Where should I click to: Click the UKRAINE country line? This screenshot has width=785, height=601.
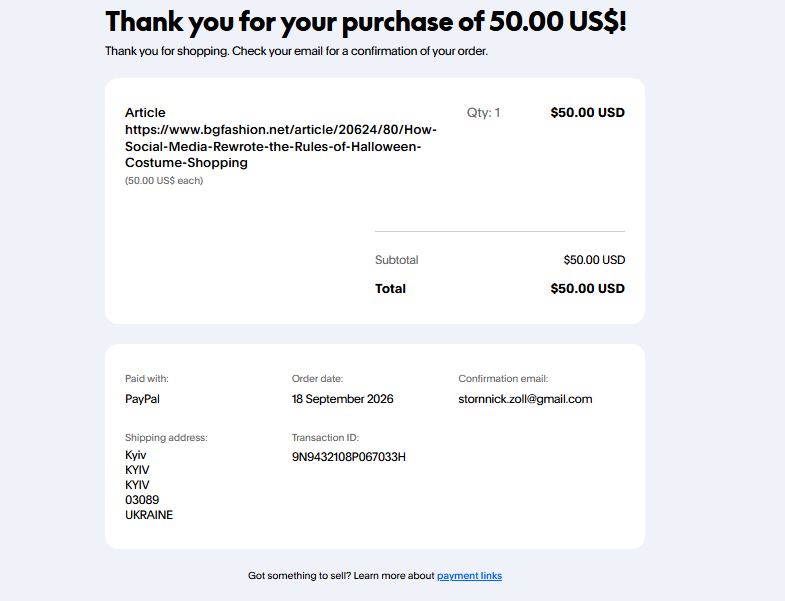[149, 515]
